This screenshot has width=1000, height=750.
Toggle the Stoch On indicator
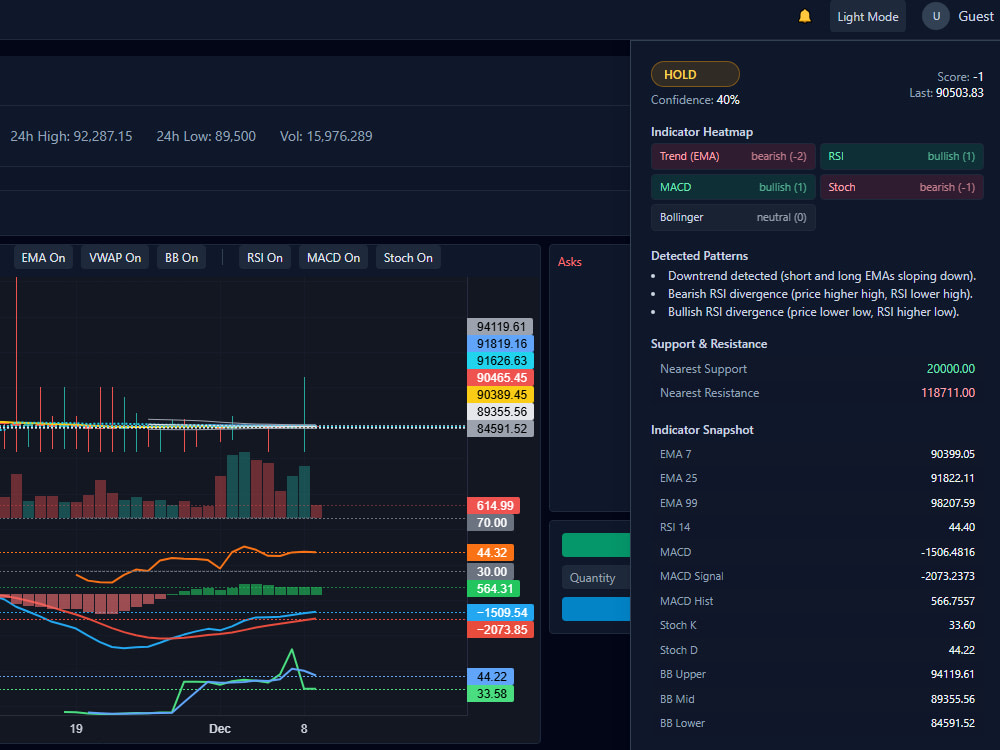[x=408, y=258]
